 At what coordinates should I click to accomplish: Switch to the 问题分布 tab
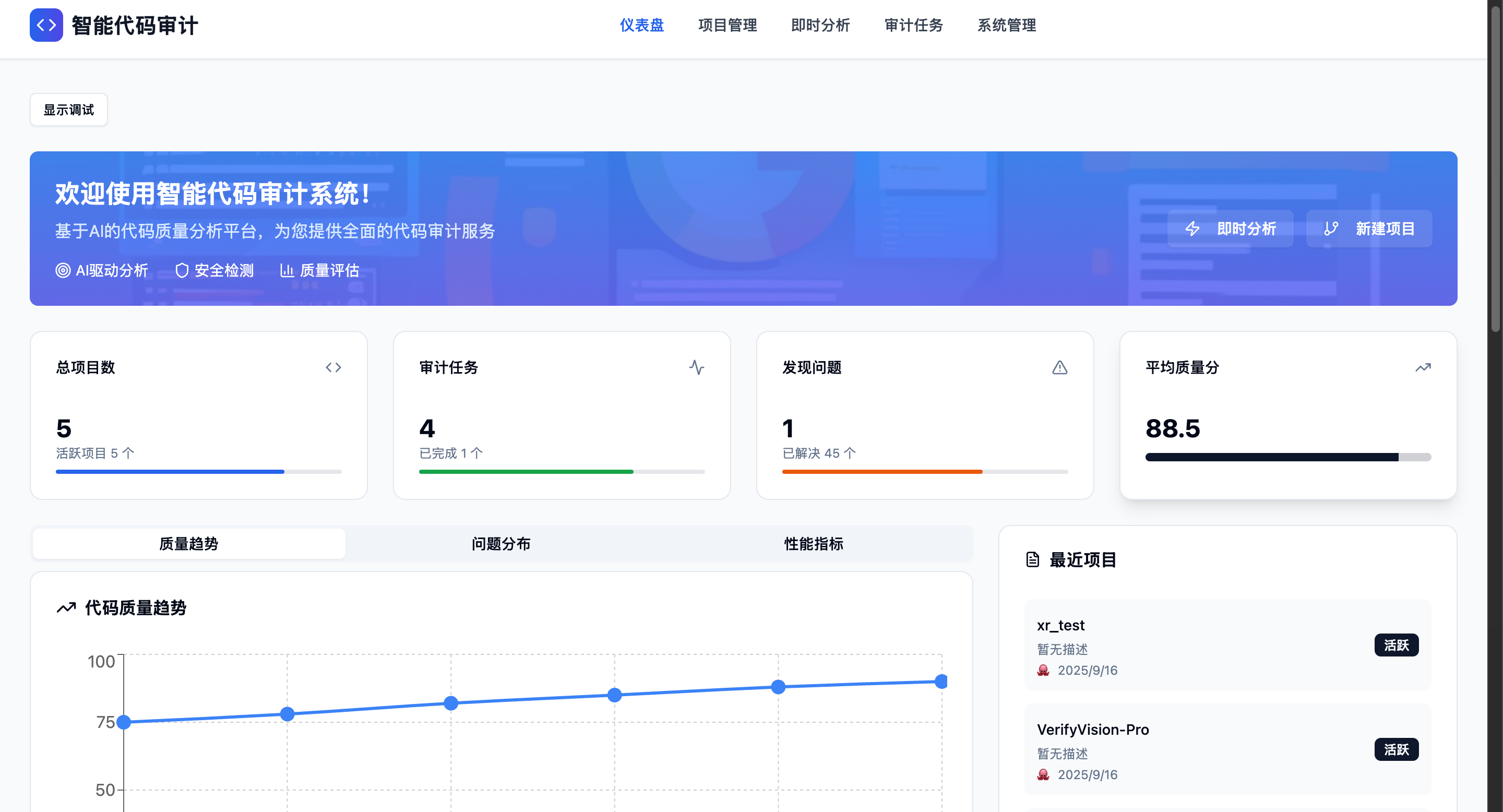[501, 543]
